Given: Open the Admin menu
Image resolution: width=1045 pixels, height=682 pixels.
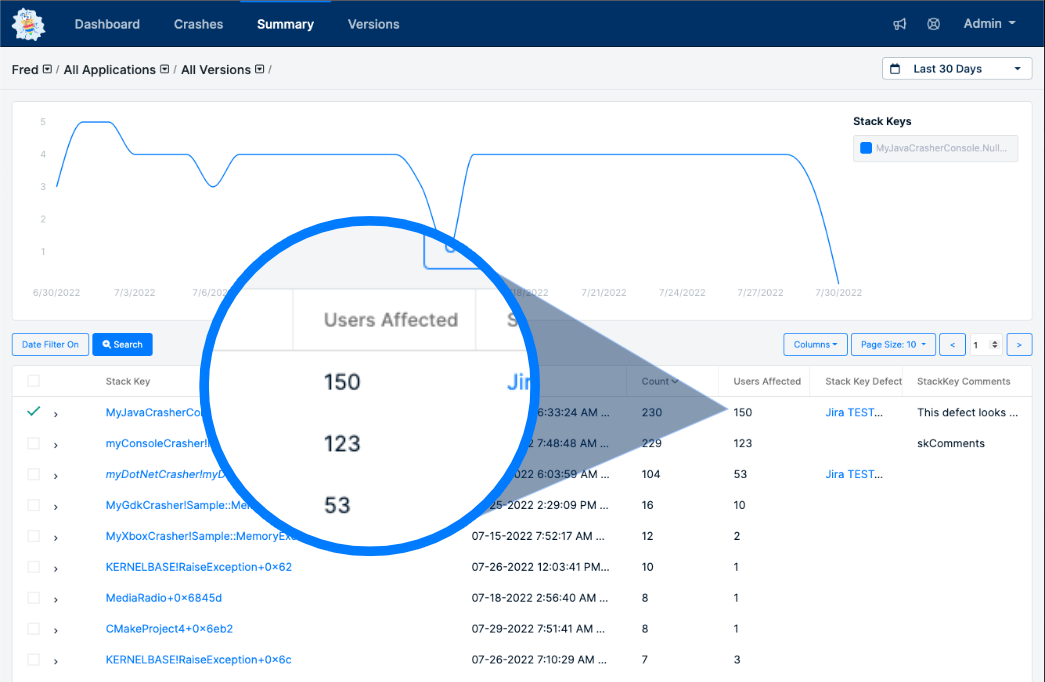Looking at the screenshot, I should [x=988, y=23].
